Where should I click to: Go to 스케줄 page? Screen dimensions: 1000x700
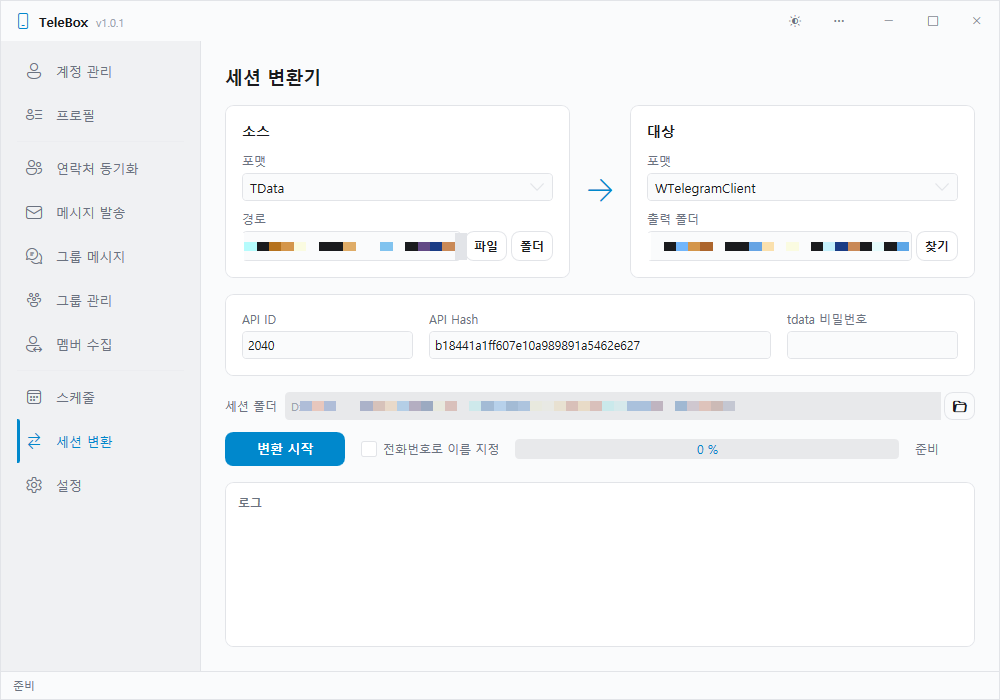pos(101,397)
